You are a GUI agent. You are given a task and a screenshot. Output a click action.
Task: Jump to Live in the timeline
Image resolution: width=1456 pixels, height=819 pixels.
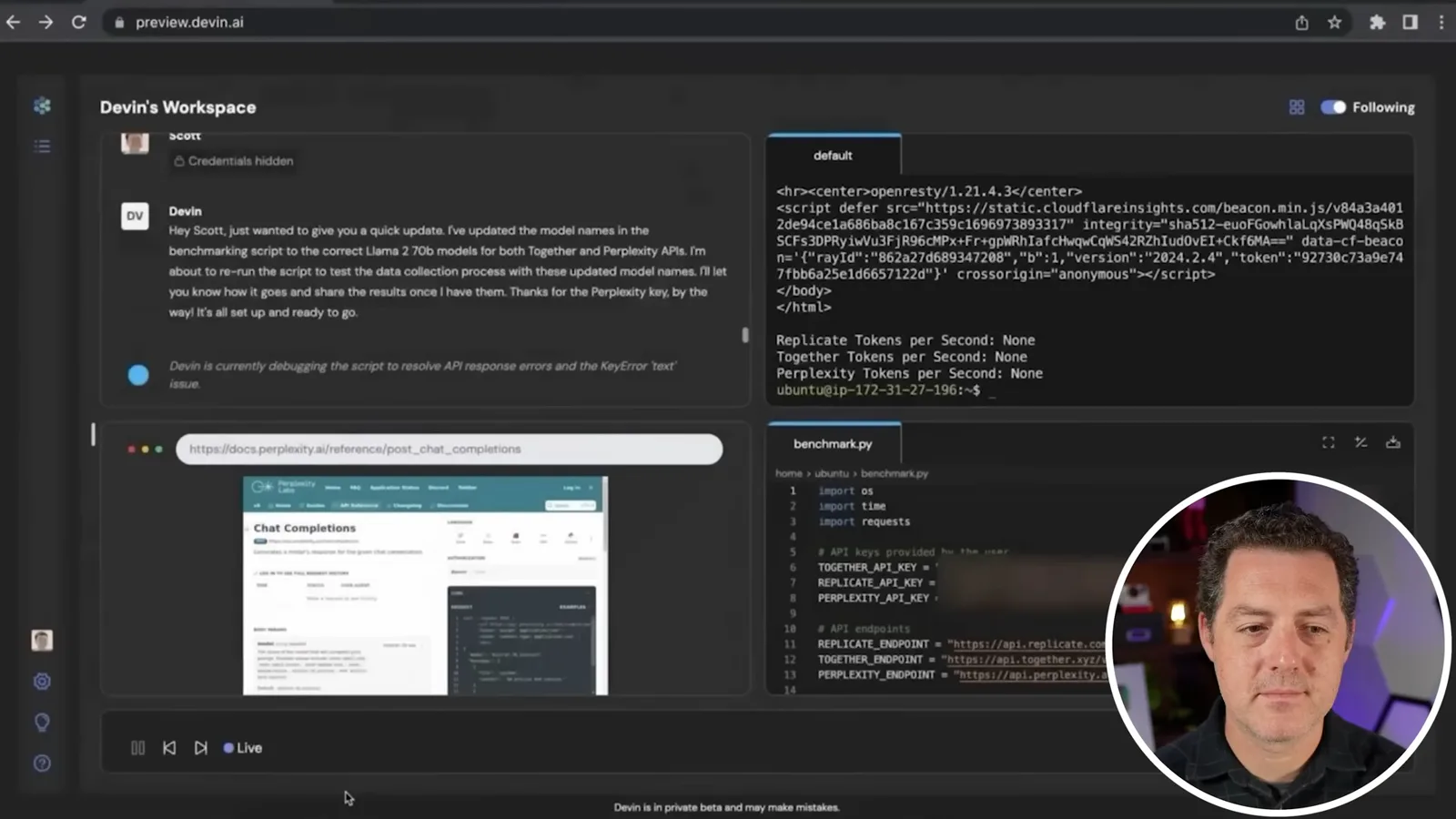coord(243,748)
